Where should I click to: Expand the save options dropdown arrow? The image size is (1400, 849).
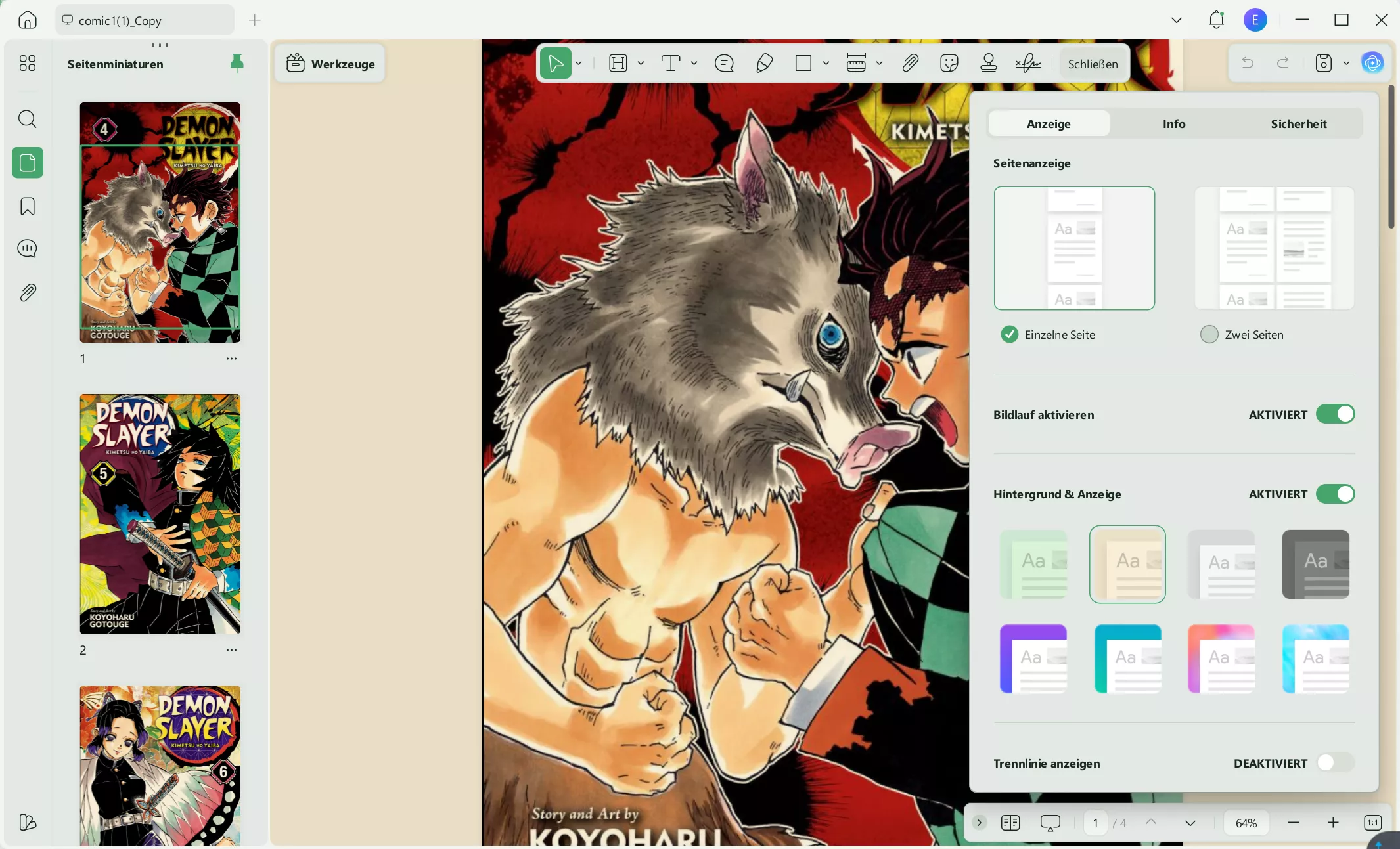(1346, 63)
